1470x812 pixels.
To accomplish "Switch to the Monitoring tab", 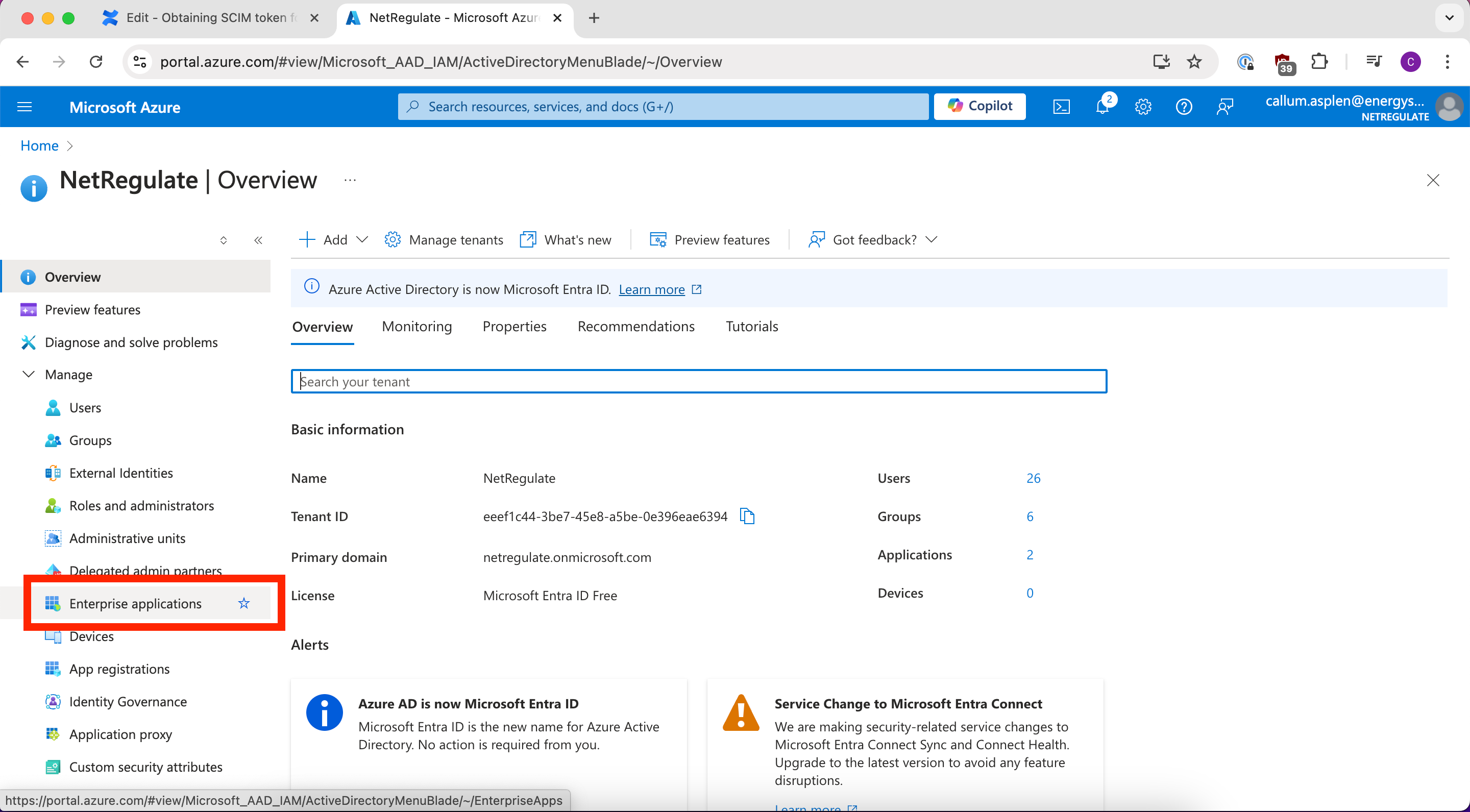I will pyautogui.click(x=416, y=327).
